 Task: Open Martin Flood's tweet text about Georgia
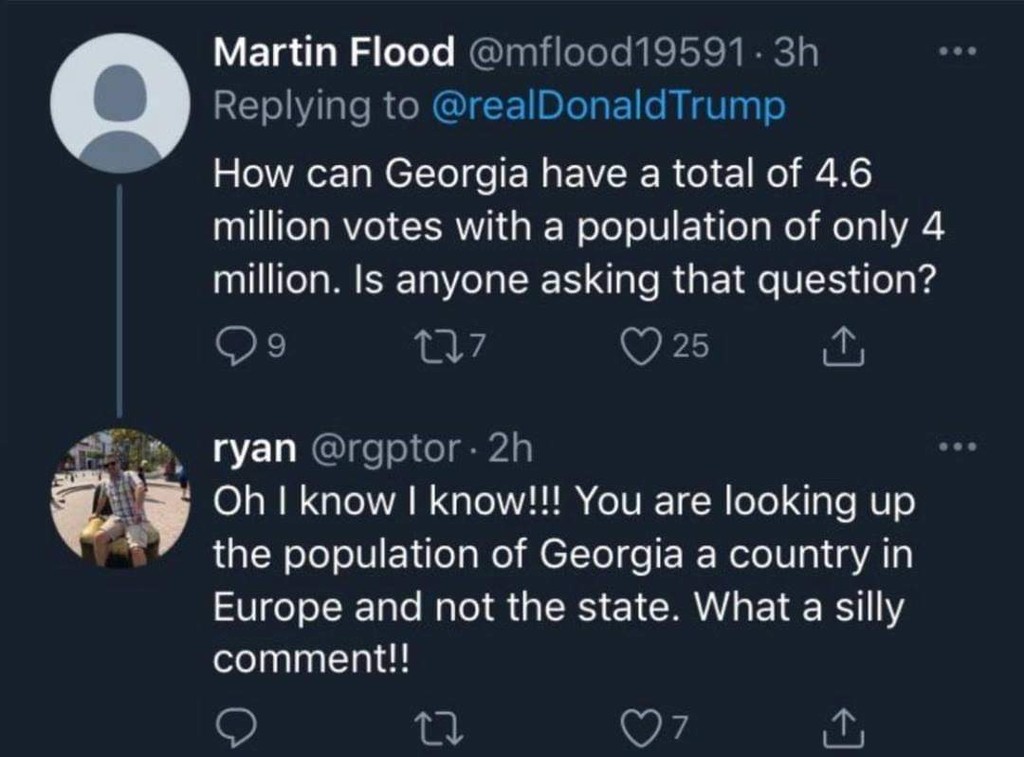578,228
